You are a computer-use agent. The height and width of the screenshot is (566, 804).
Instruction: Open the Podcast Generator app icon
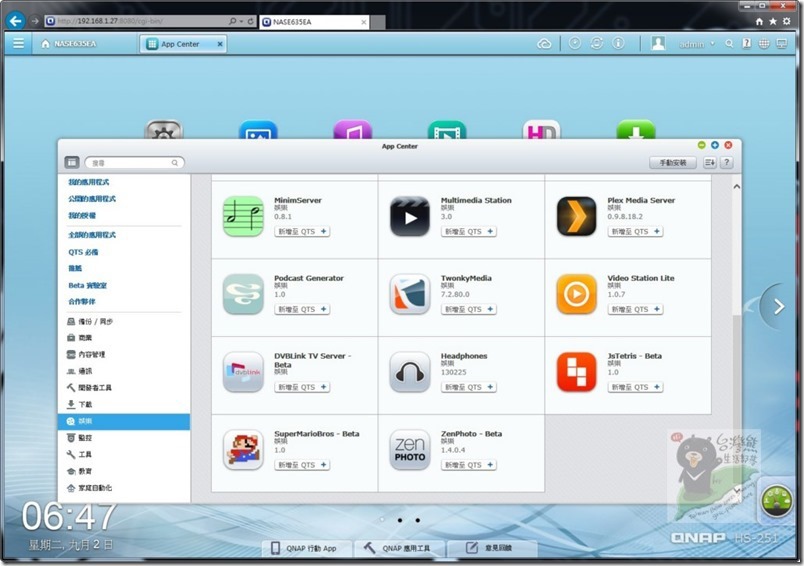coord(244,294)
